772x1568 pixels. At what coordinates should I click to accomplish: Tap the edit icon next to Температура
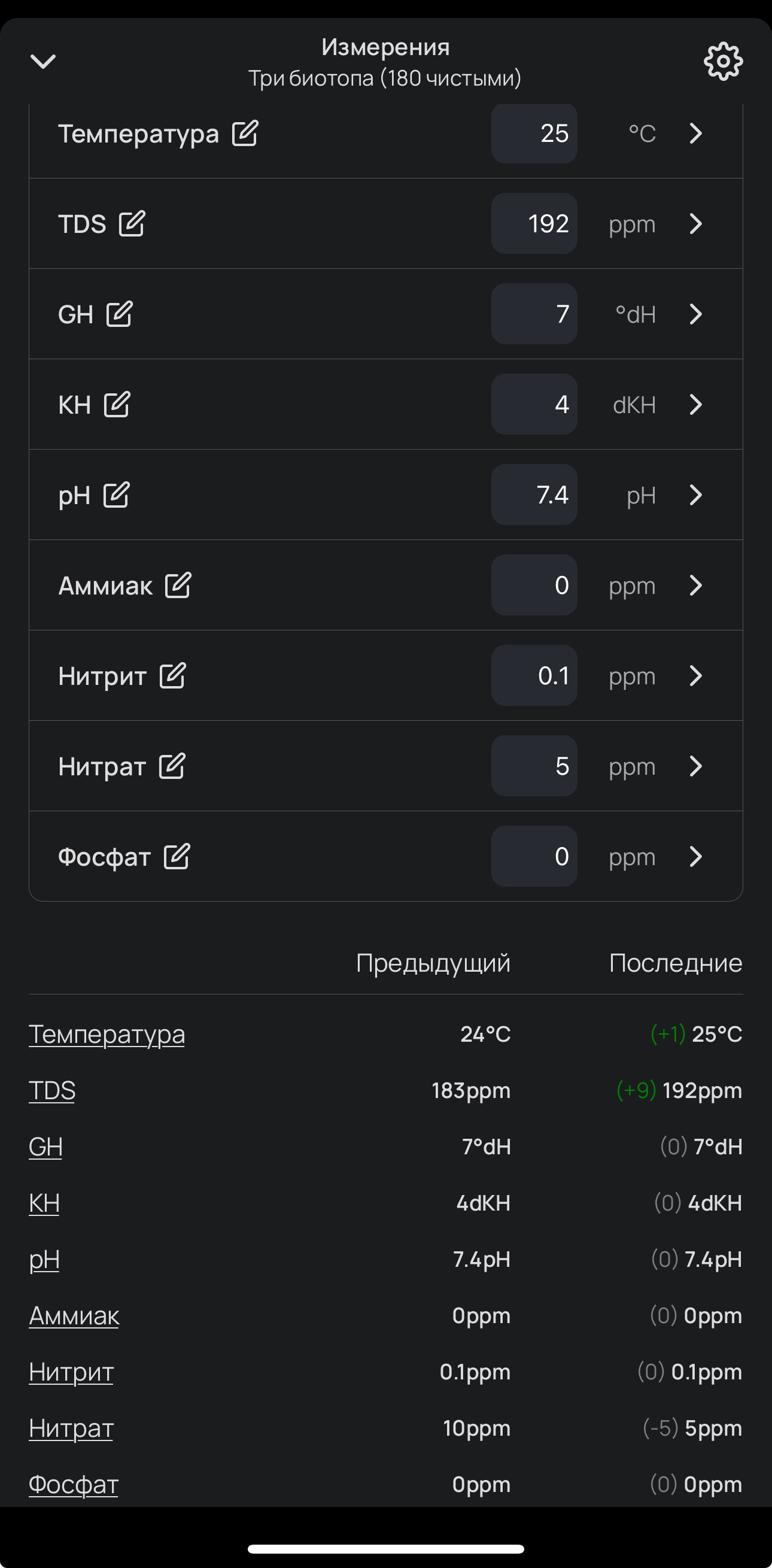[245, 134]
